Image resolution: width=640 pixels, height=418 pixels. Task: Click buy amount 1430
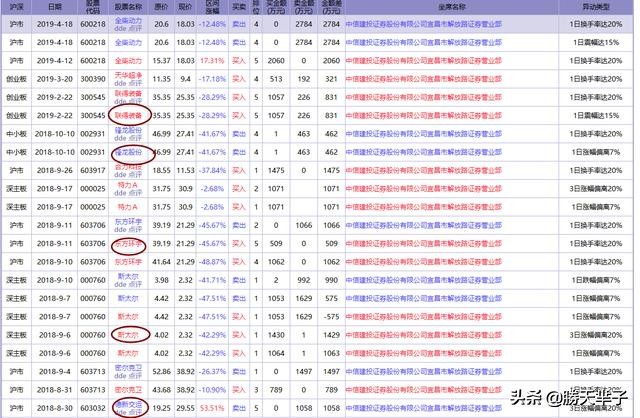(276, 335)
